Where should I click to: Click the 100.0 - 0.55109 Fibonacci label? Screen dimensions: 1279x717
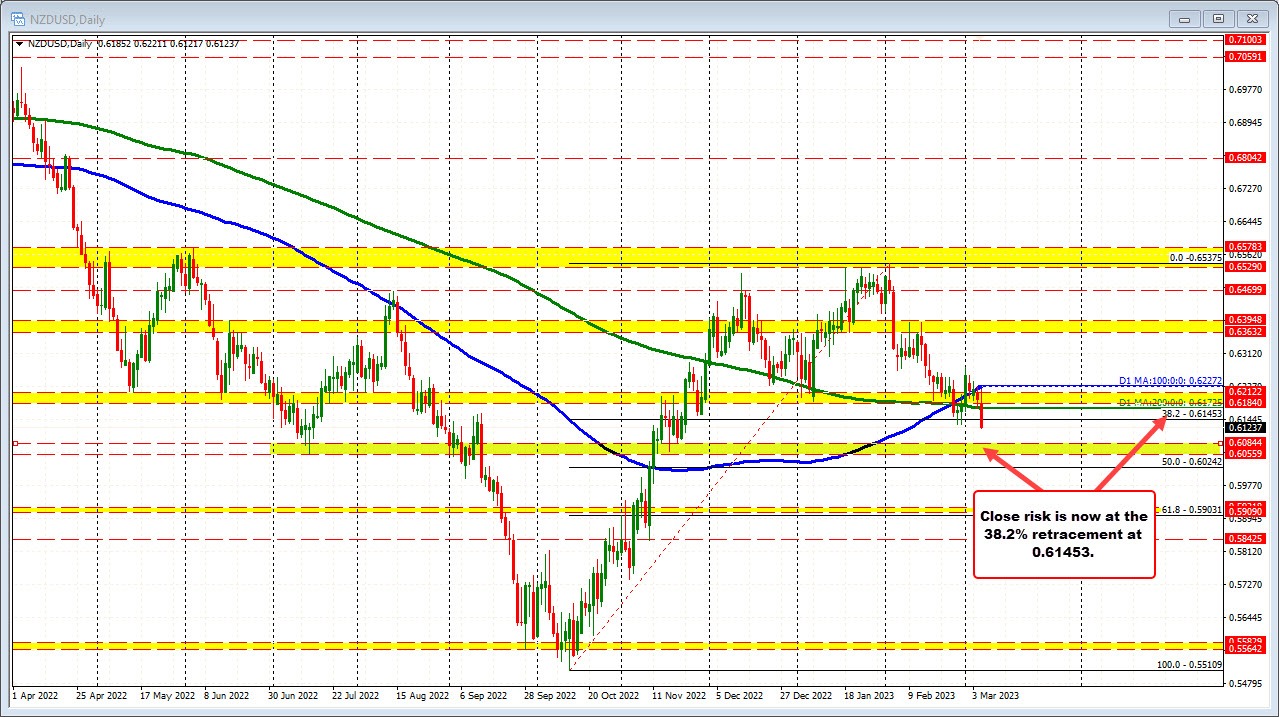tap(1188, 664)
